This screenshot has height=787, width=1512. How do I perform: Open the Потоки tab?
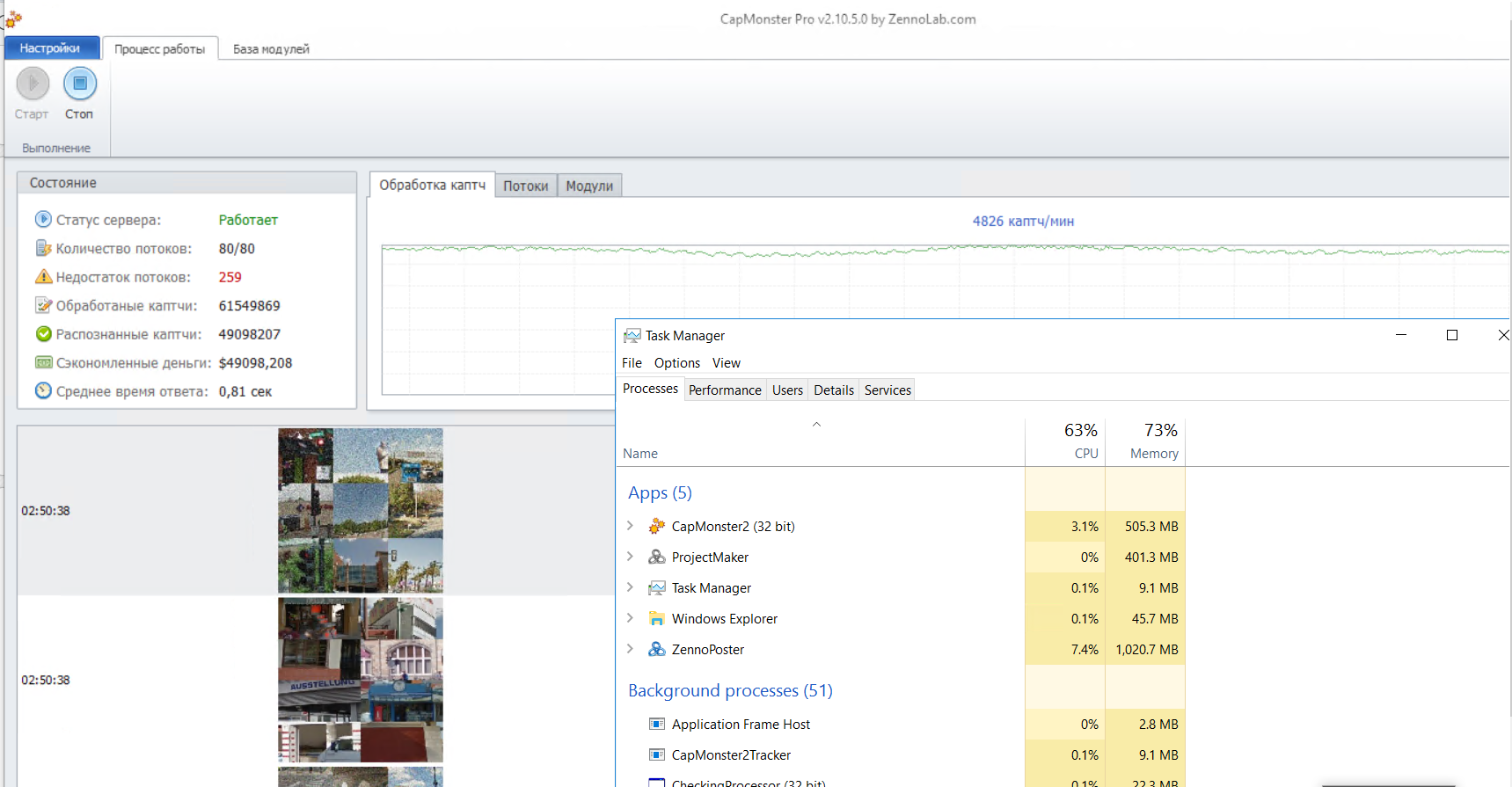point(525,186)
